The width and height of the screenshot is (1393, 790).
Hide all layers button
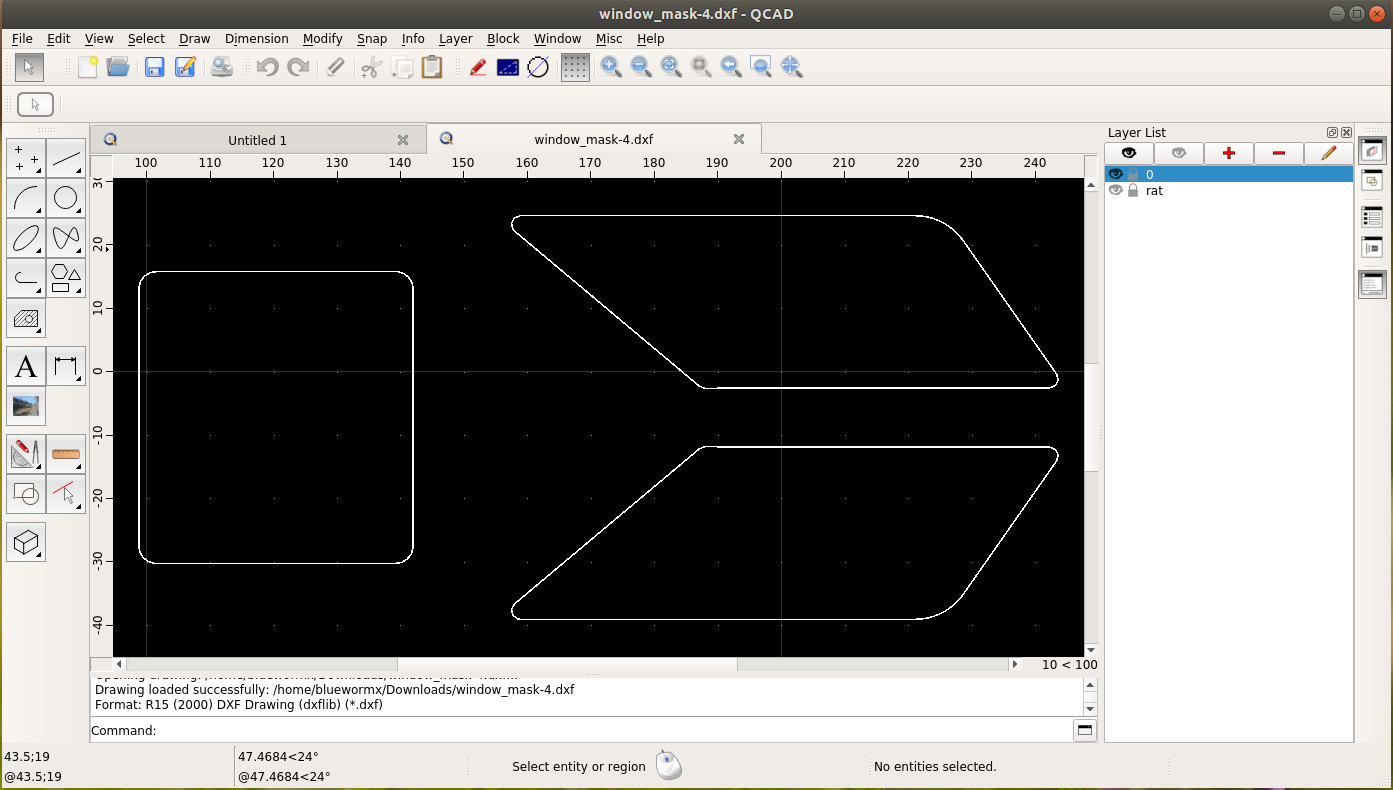coord(1179,153)
